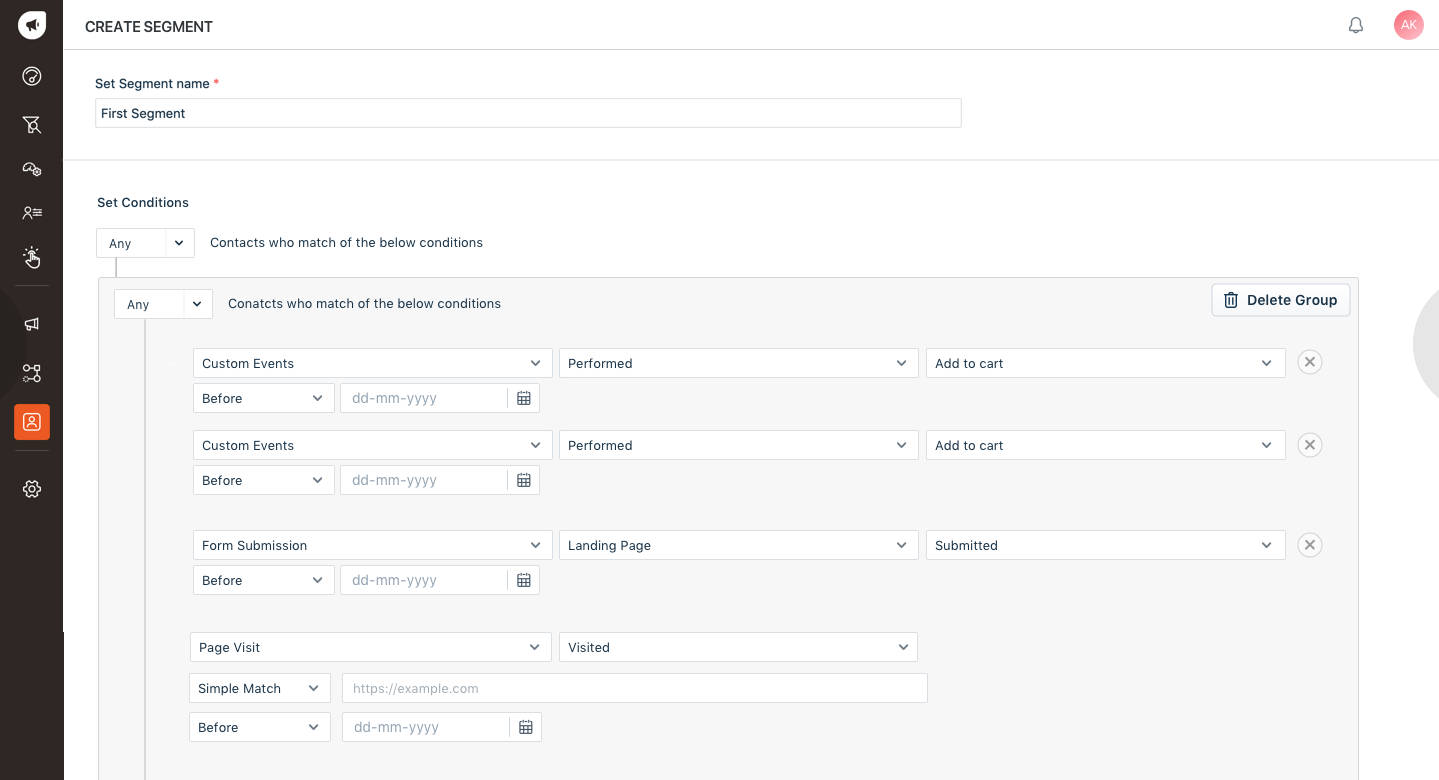
Task: Expand the Simple Match dropdown
Action: 259,688
